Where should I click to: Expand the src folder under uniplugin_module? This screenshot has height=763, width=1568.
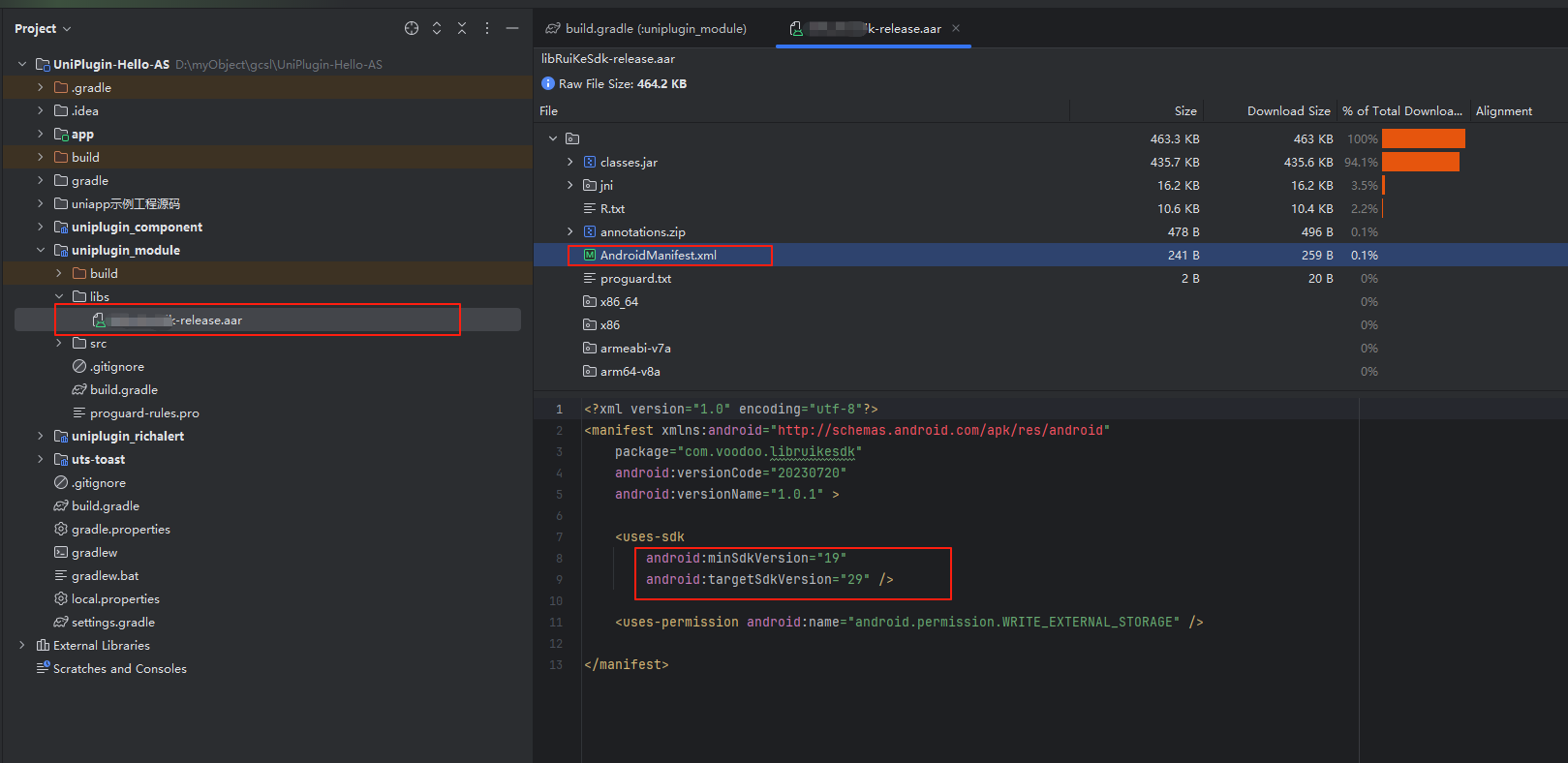(x=59, y=343)
